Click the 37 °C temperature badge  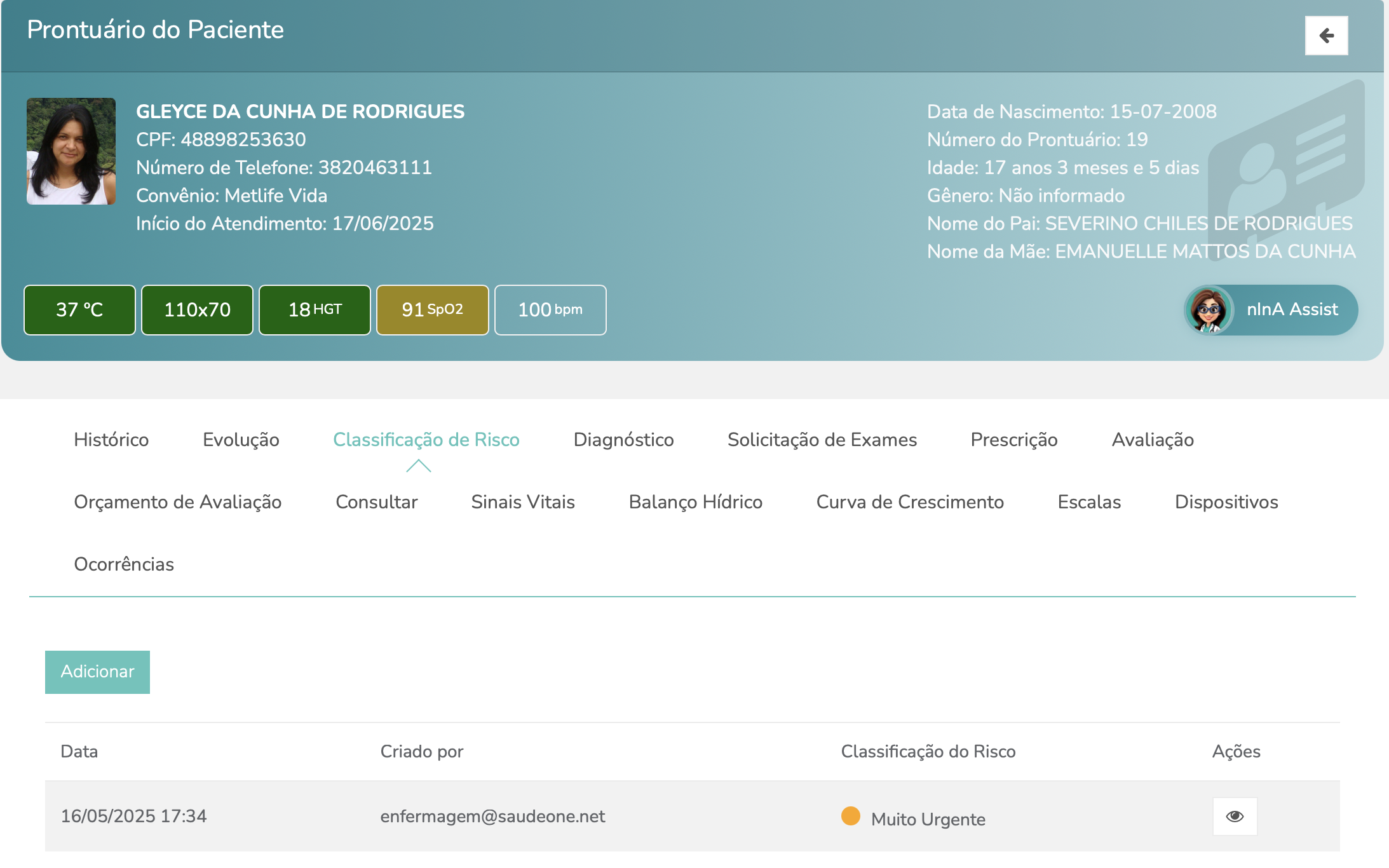point(79,309)
